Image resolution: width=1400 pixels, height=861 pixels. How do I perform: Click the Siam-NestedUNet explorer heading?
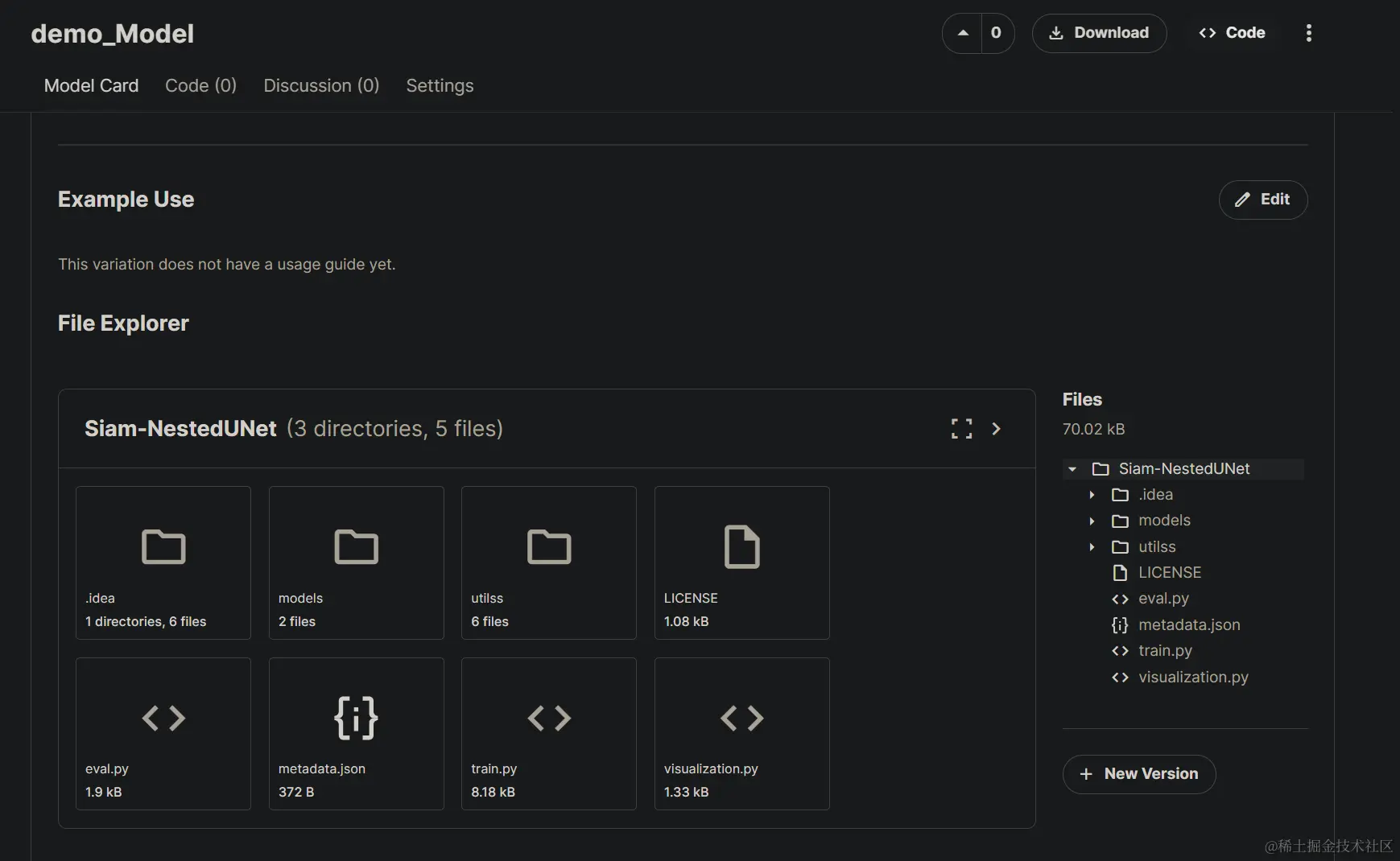click(180, 429)
